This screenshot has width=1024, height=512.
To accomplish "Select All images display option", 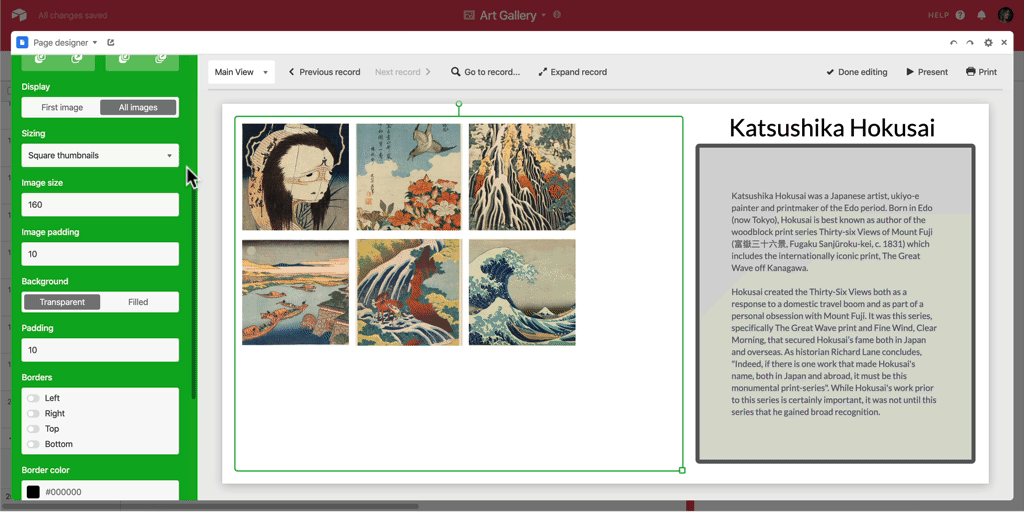I will point(138,107).
